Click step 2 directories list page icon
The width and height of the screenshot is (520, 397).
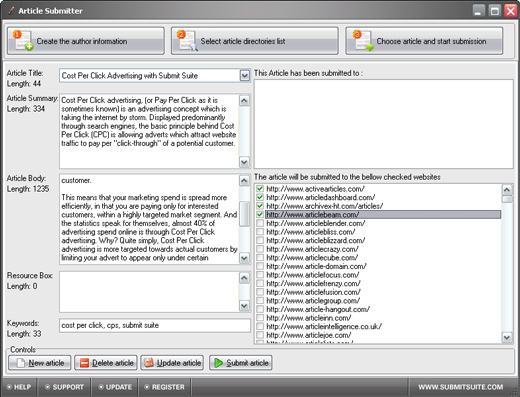point(188,41)
